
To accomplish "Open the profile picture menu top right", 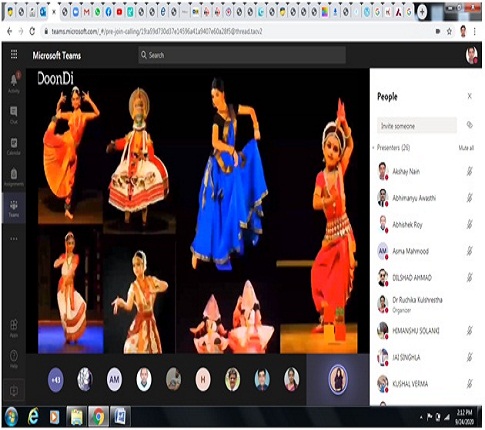I will click(471, 55).
